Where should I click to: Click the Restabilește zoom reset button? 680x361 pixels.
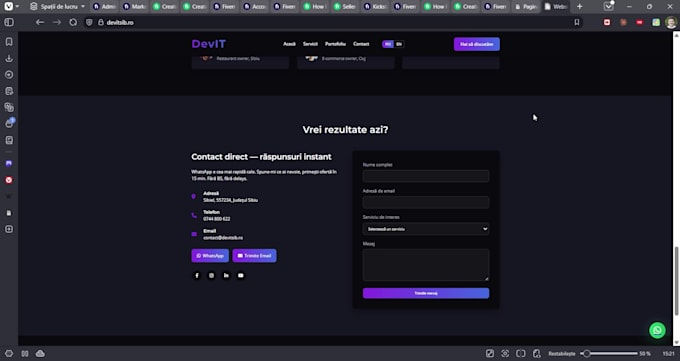tap(562, 354)
